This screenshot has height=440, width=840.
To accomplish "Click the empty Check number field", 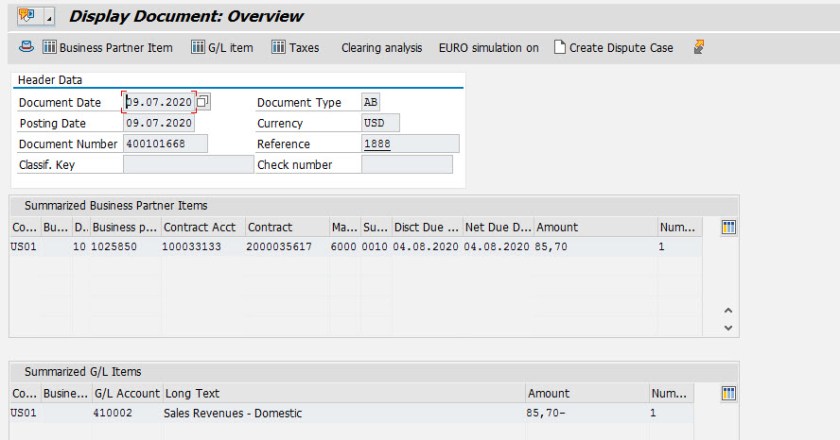I will tap(407, 165).
